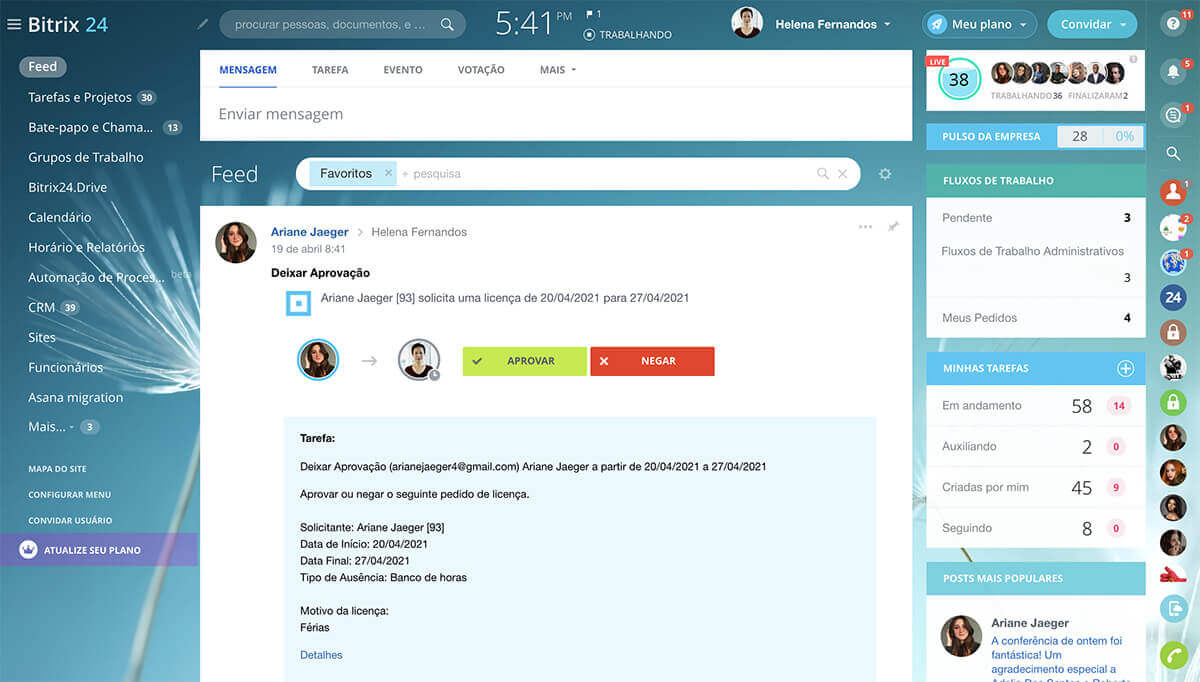Click the right sidebar search magnifier

[1173, 154]
